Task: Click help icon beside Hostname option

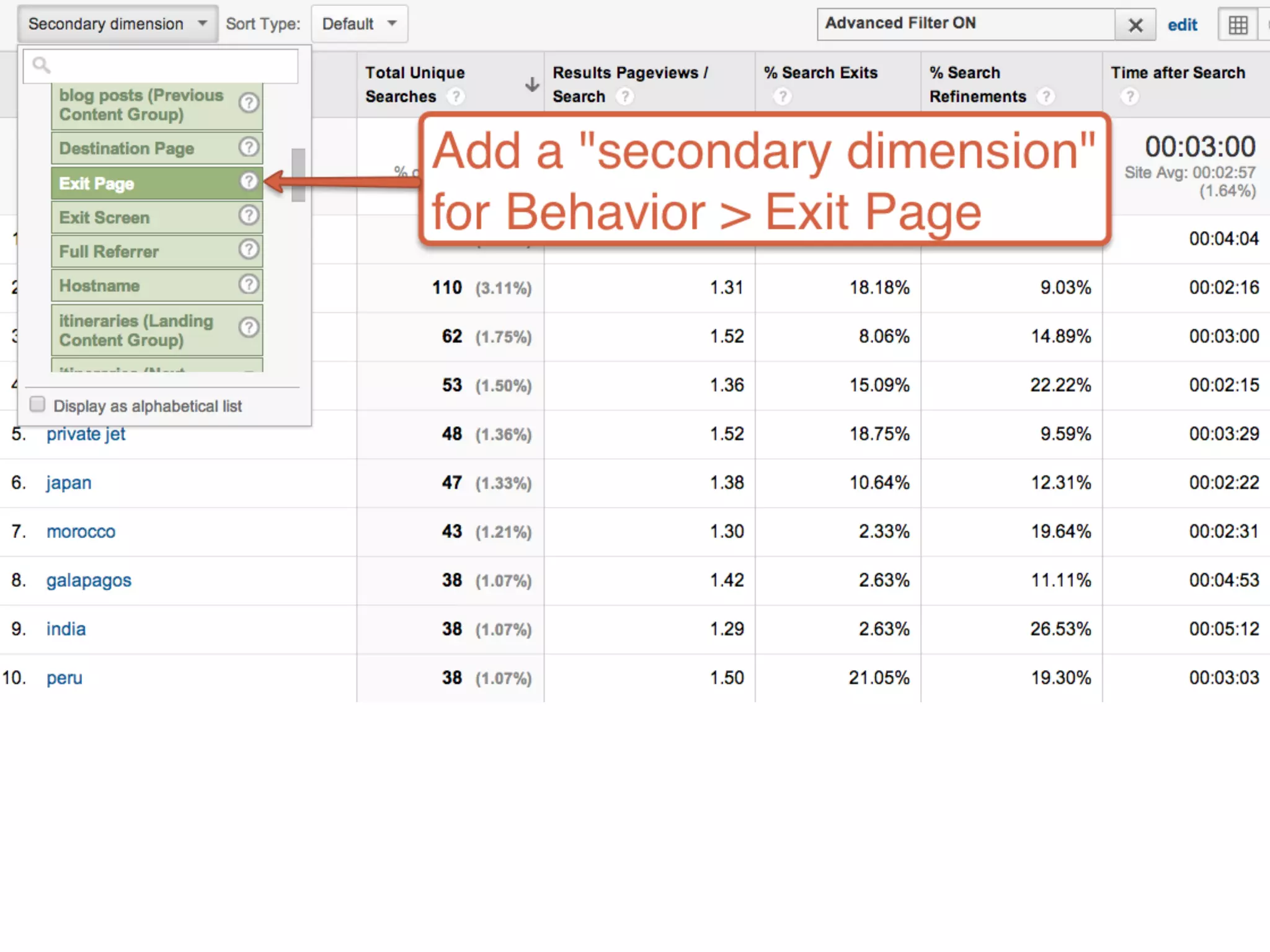Action: 249,284
